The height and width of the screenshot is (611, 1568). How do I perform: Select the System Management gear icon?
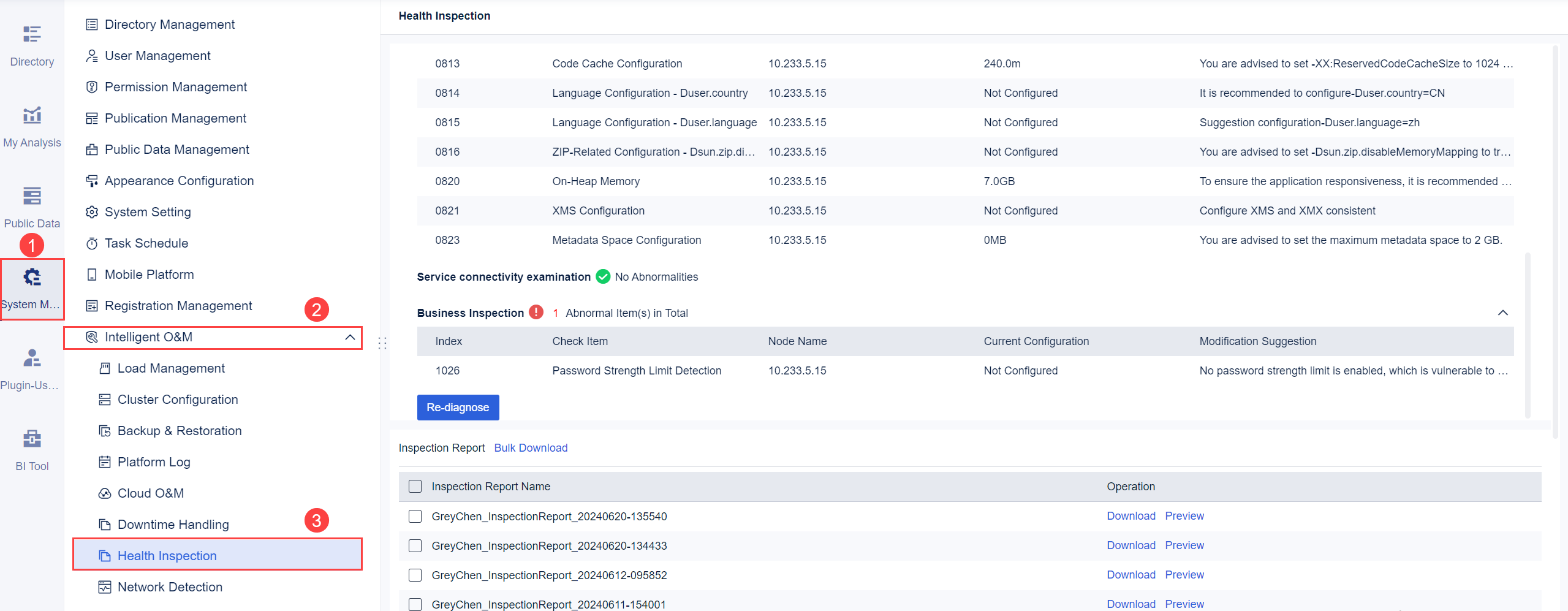click(32, 277)
